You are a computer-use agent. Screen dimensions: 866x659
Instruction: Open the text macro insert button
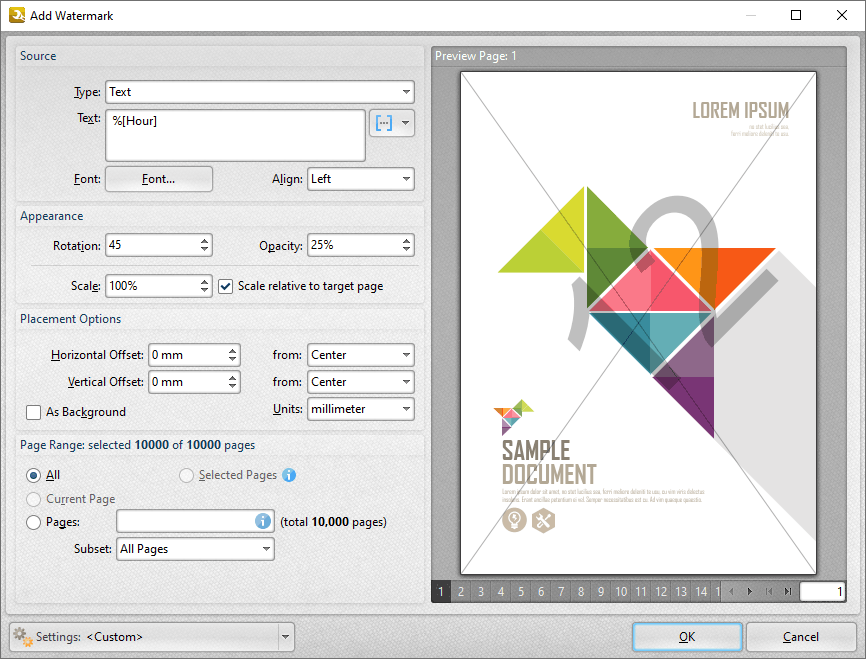click(x=384, y=123)
